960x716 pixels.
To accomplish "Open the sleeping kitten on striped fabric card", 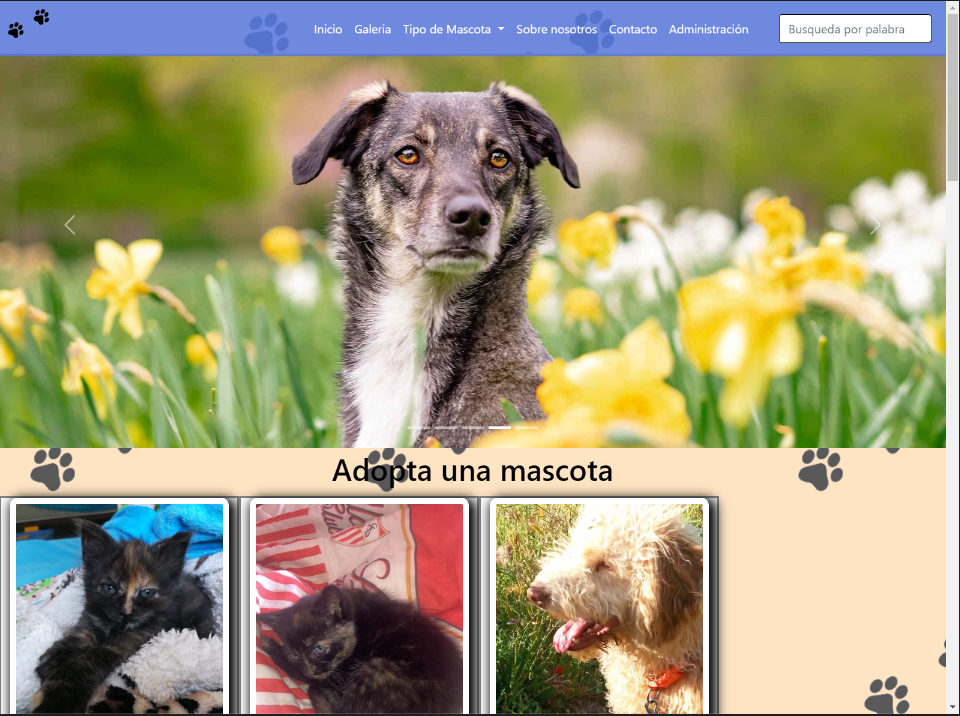I will (359, 607).
